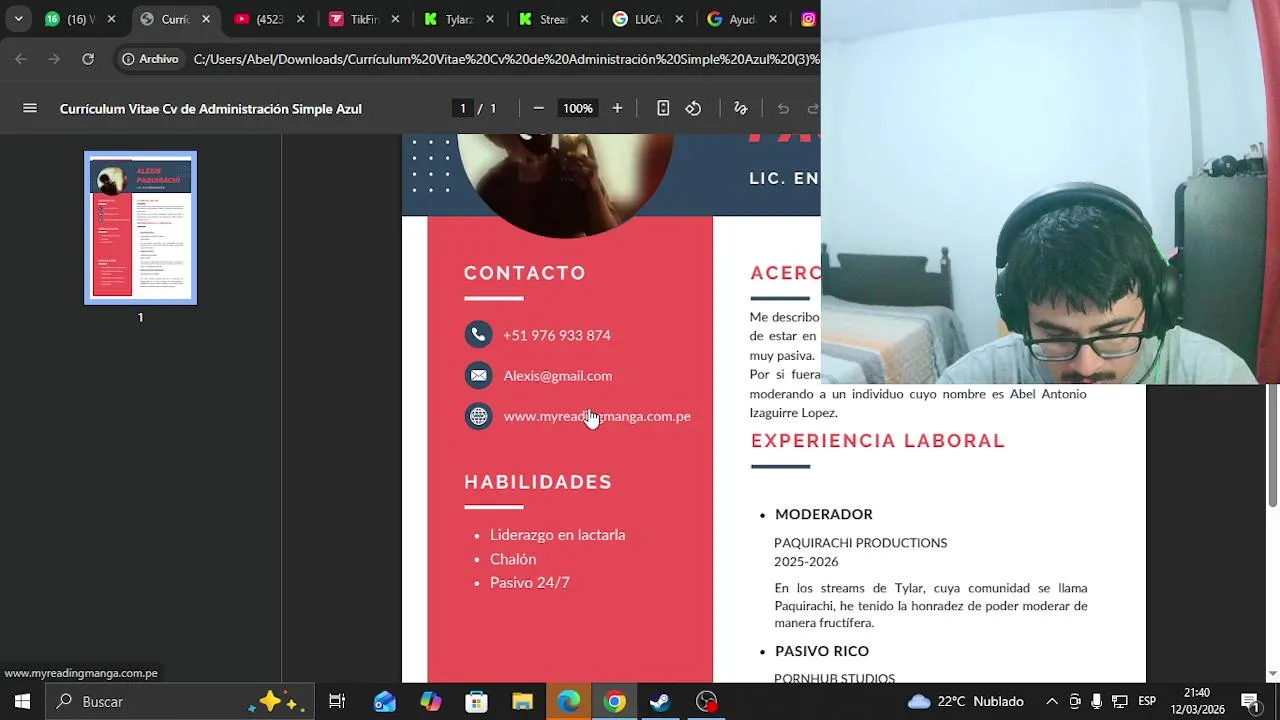Open Steam from the taskbar
1280x720 pixels.
(660, 701)
